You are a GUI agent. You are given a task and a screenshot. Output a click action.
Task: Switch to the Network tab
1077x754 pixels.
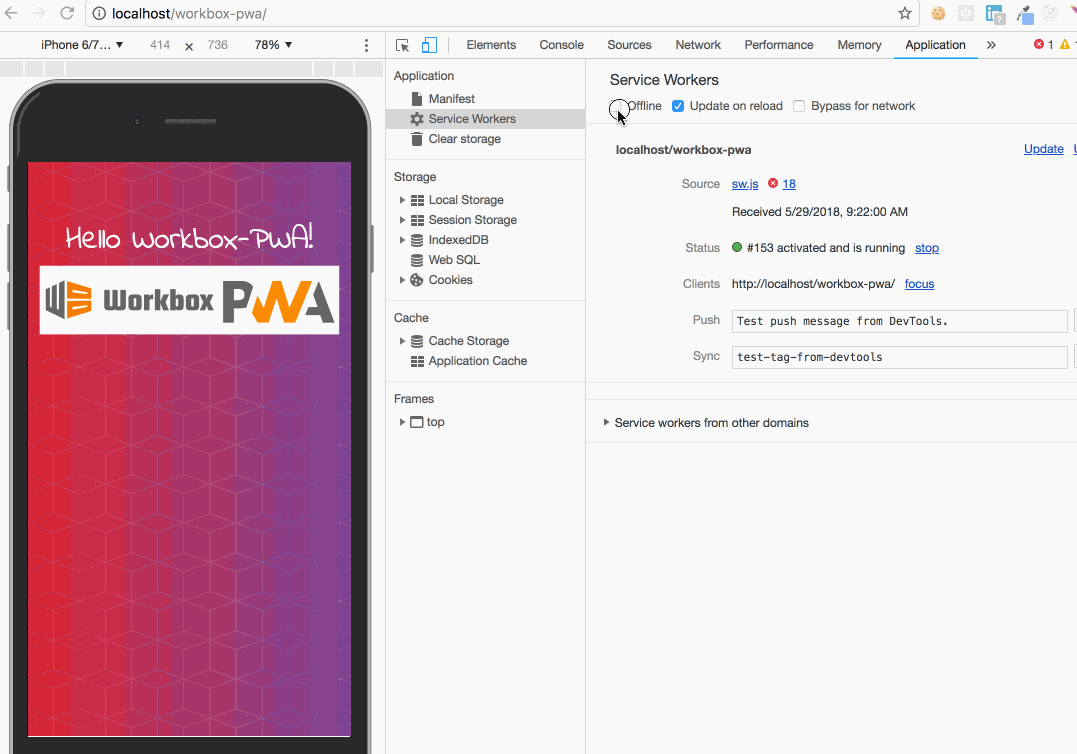[x=698, y=45]
